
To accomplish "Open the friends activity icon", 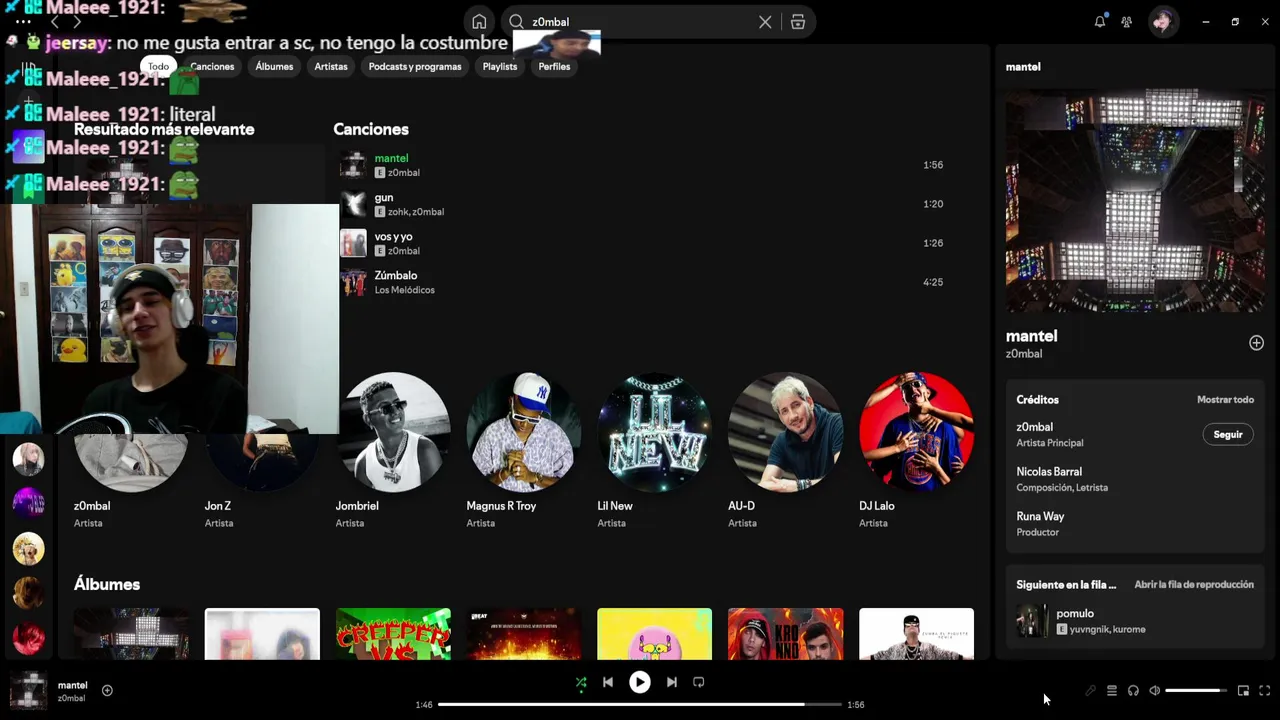I will (x=1127, y=21).
